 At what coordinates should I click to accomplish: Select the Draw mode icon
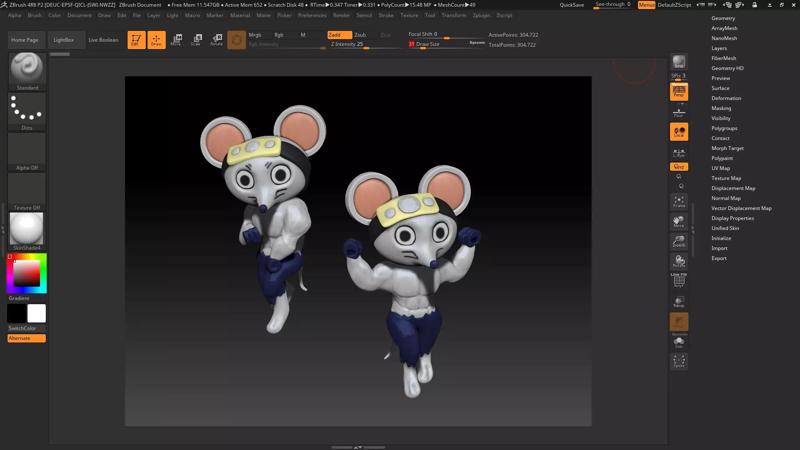[x=157, y=40]
